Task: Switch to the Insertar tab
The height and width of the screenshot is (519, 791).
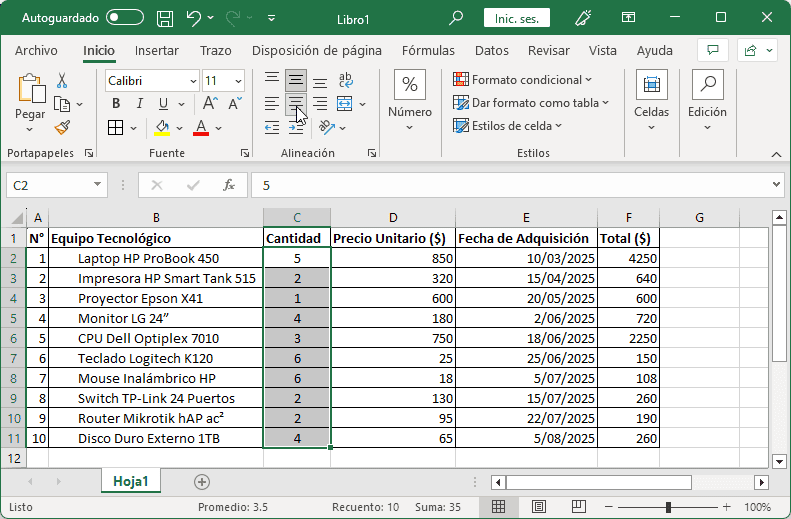Action: 157,51
